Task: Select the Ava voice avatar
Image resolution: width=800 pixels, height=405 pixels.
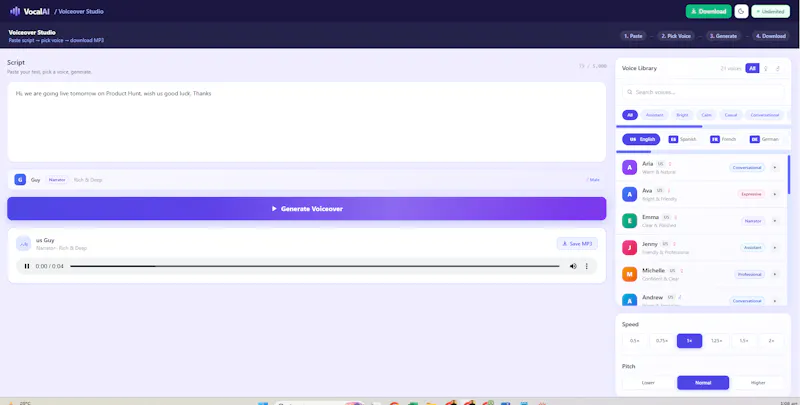Action: tap(630, 194)
